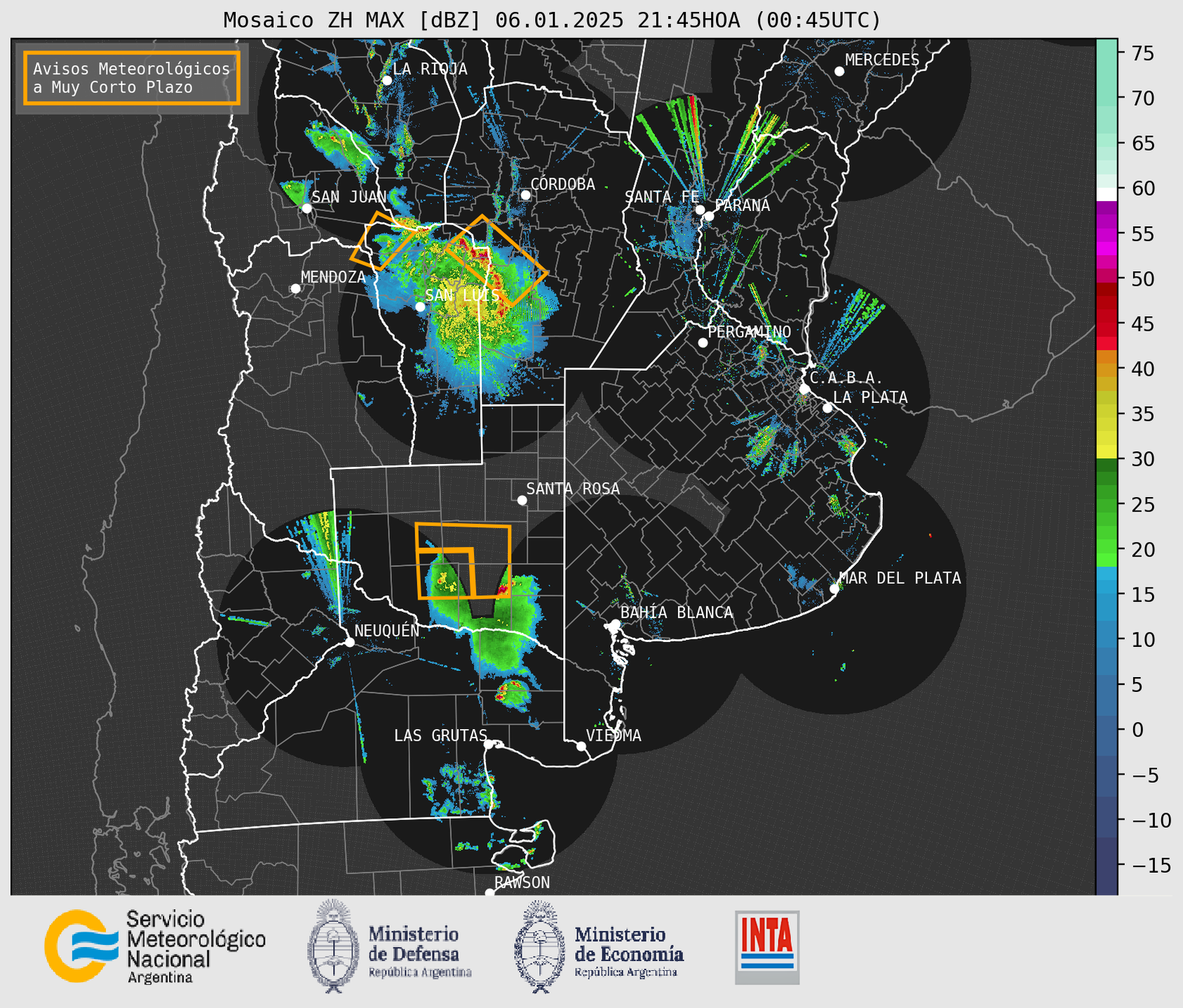1183x1008 pixels.
Task: Select the SANTA FE city marker
Action: pos(700,210)
